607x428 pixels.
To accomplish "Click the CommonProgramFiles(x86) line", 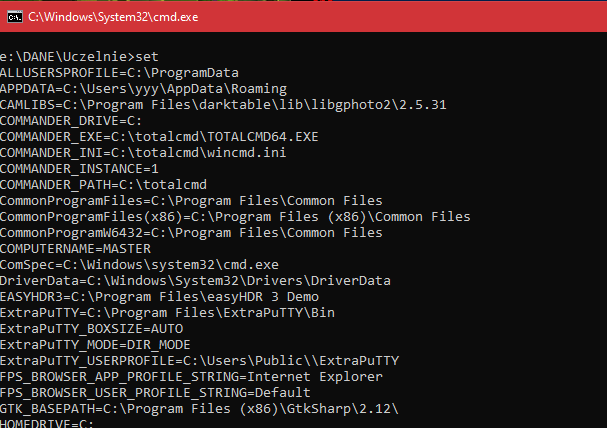I will pos(235,216).
